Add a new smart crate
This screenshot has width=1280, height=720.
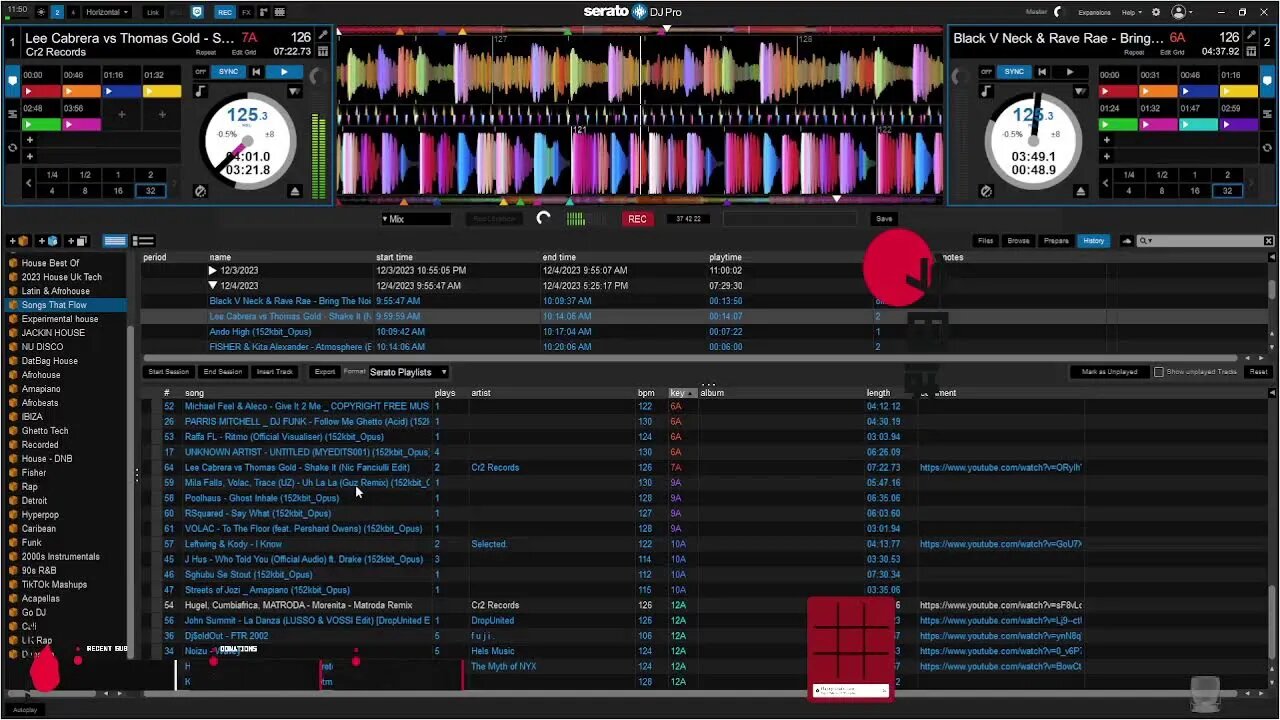[48, 241]
